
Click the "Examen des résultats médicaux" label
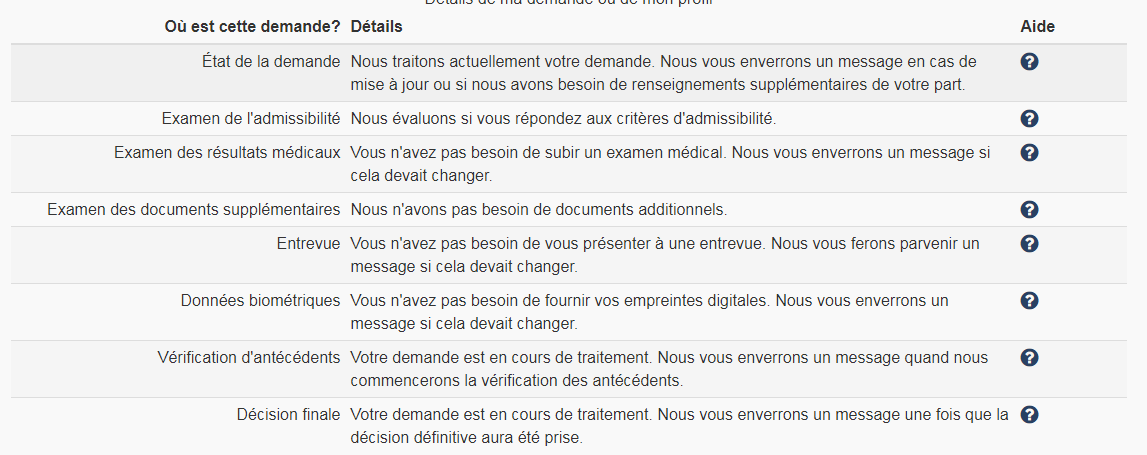pos(227,152)
